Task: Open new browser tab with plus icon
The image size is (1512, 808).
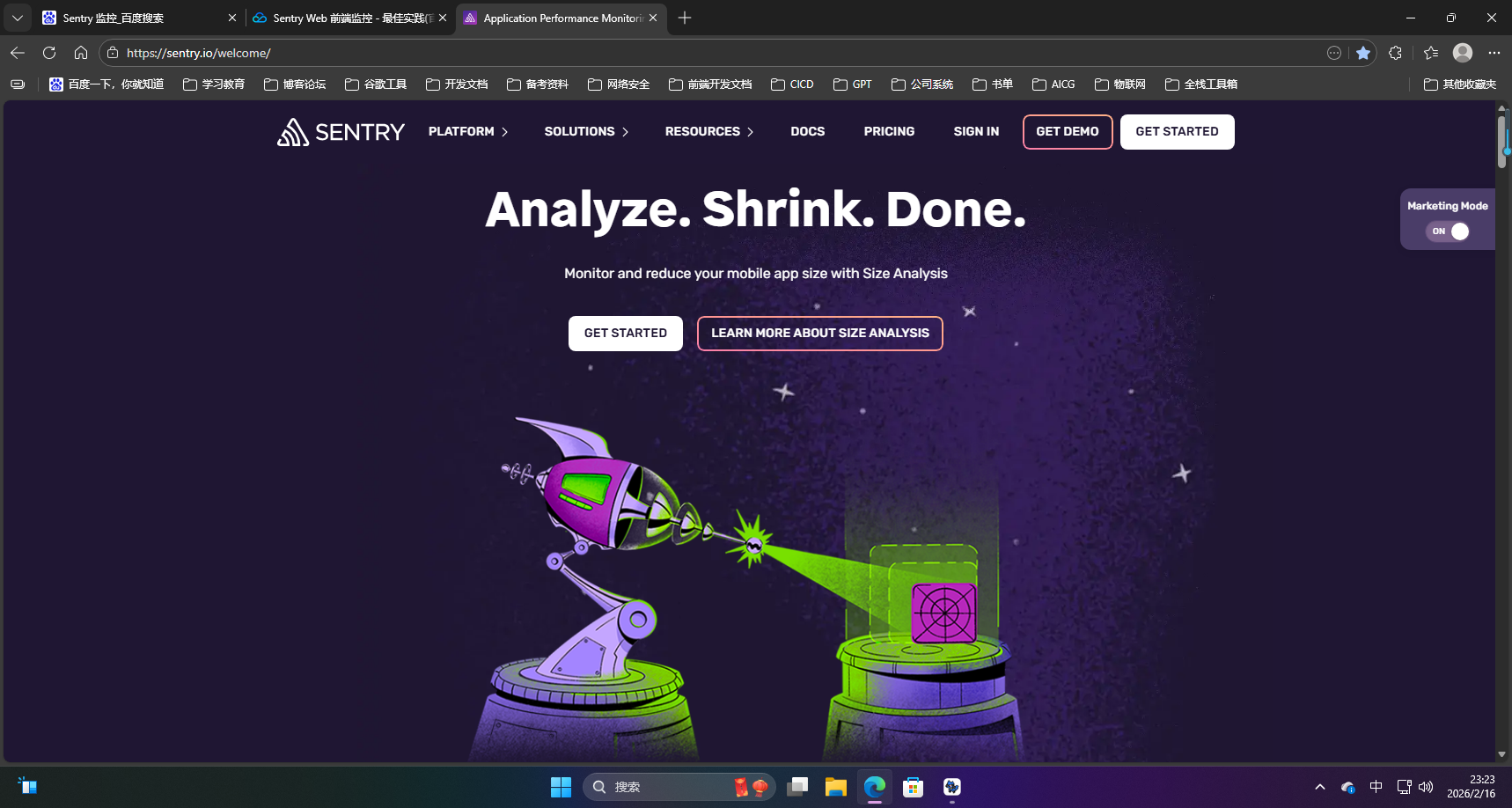Action: tap(685, 18)
